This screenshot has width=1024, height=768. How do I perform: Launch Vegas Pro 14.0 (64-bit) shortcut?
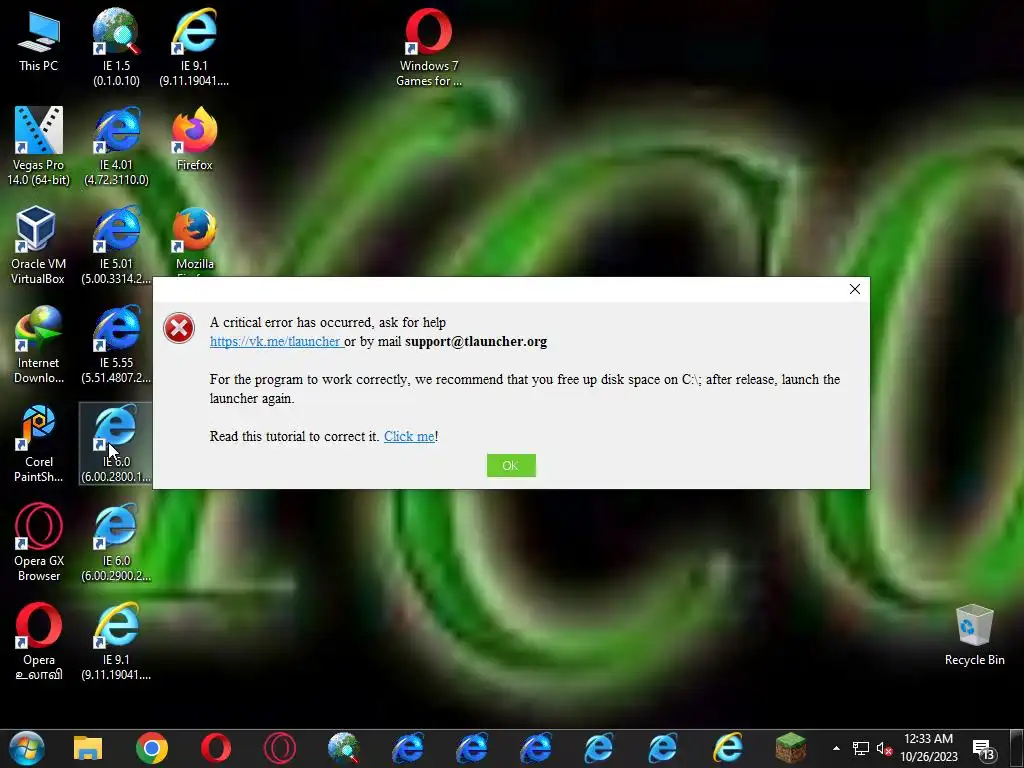[39, 146]
